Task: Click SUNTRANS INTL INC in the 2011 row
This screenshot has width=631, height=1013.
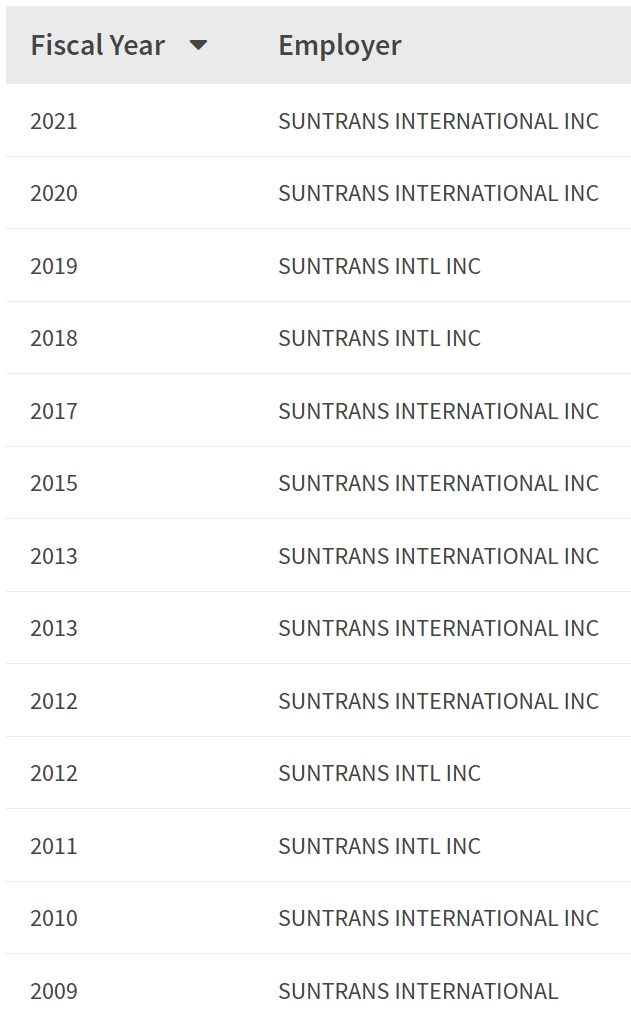Action: point(380,846)
